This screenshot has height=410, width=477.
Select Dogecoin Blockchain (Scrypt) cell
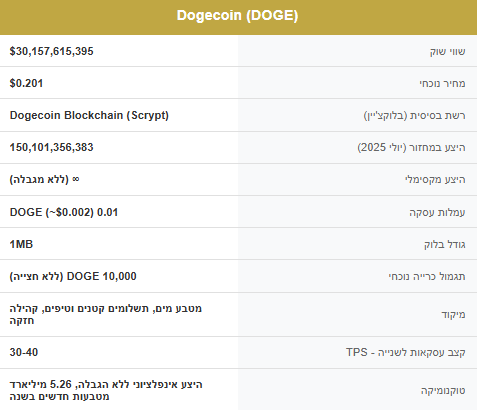pos(89,115)
